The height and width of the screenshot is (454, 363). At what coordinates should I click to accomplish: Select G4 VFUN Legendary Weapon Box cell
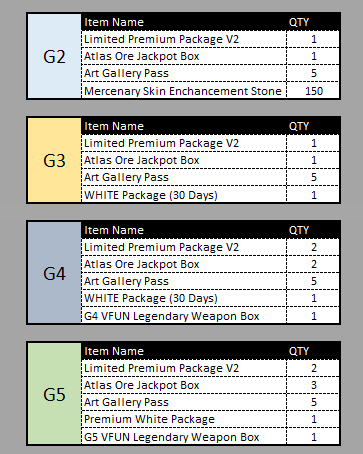click(184, 315)
